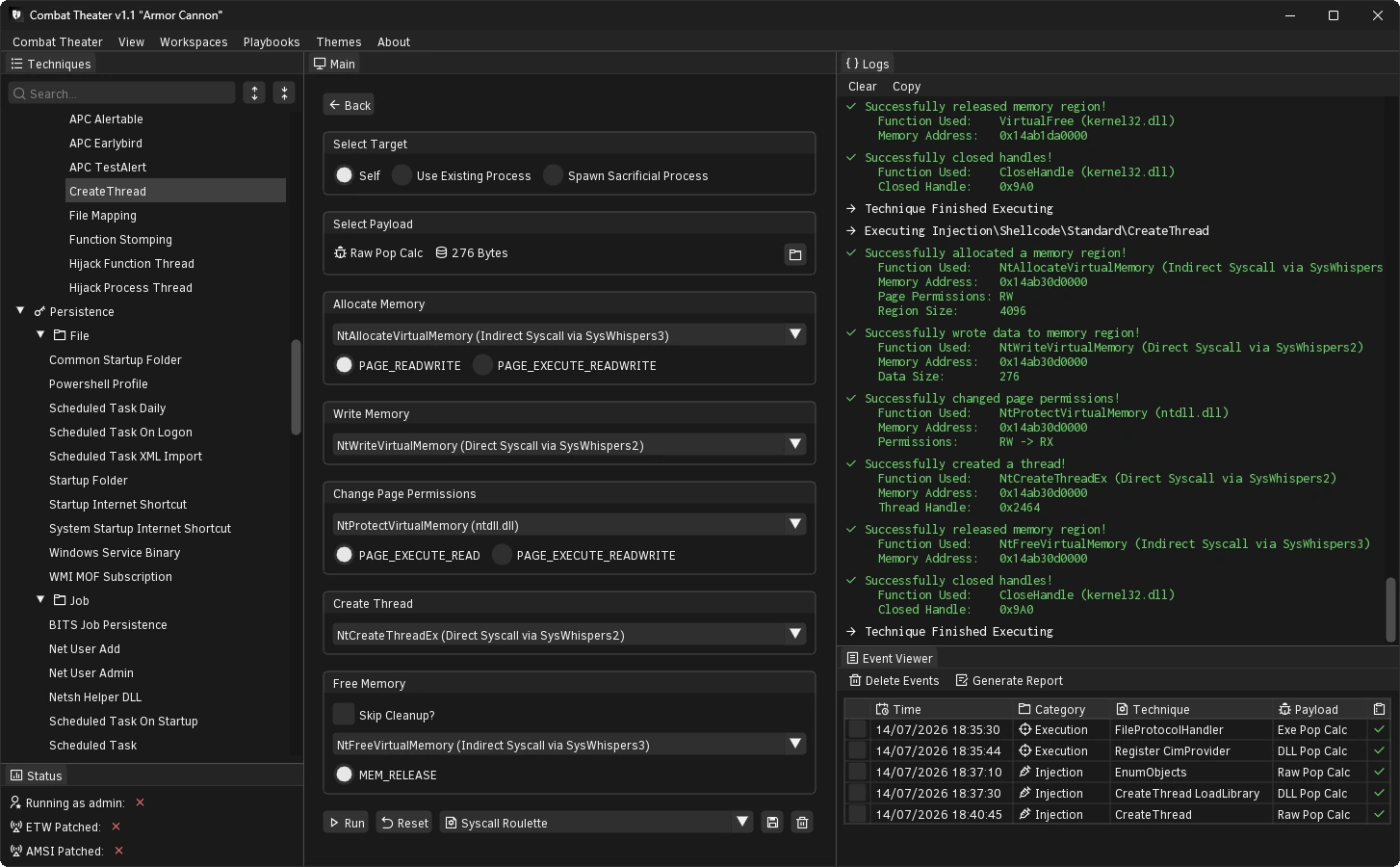Image resolution: width=1400 pixels, height=867 pixels.
Task: Click the Running as admin red X status
Action: [141, 802]
